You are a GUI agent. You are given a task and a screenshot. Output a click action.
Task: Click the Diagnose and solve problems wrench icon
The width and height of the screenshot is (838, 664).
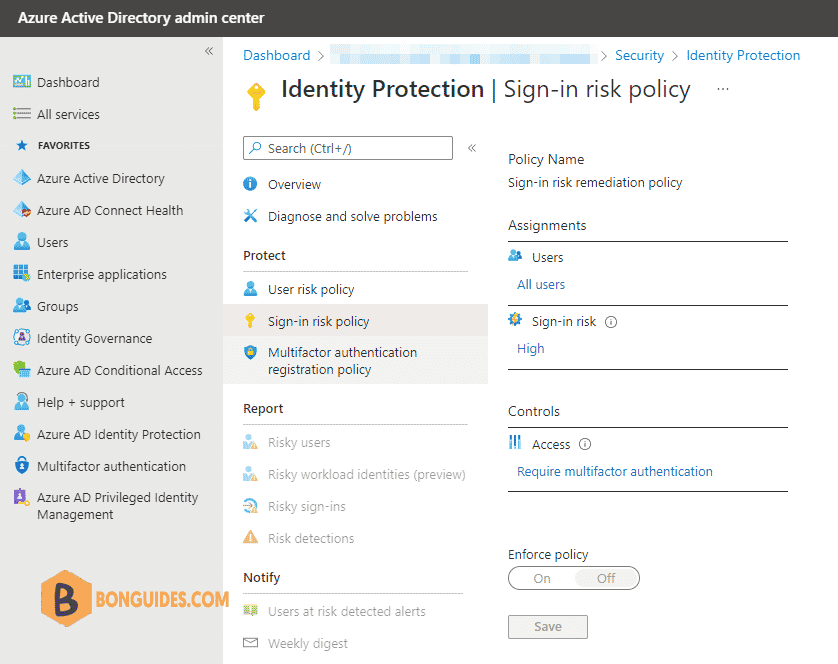coord(250,216)
